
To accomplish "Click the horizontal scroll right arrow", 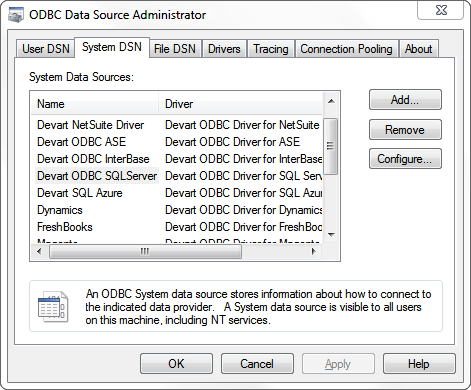I will [313, 251].
